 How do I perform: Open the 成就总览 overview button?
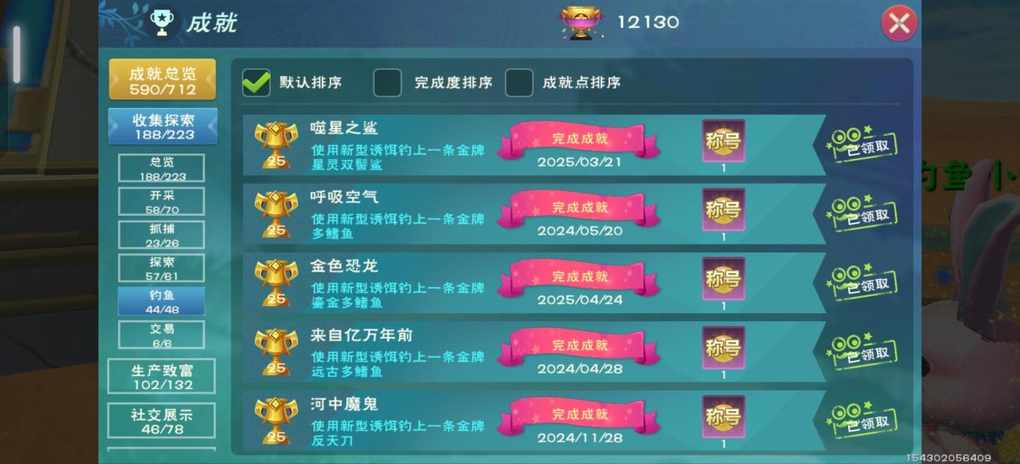163,79
